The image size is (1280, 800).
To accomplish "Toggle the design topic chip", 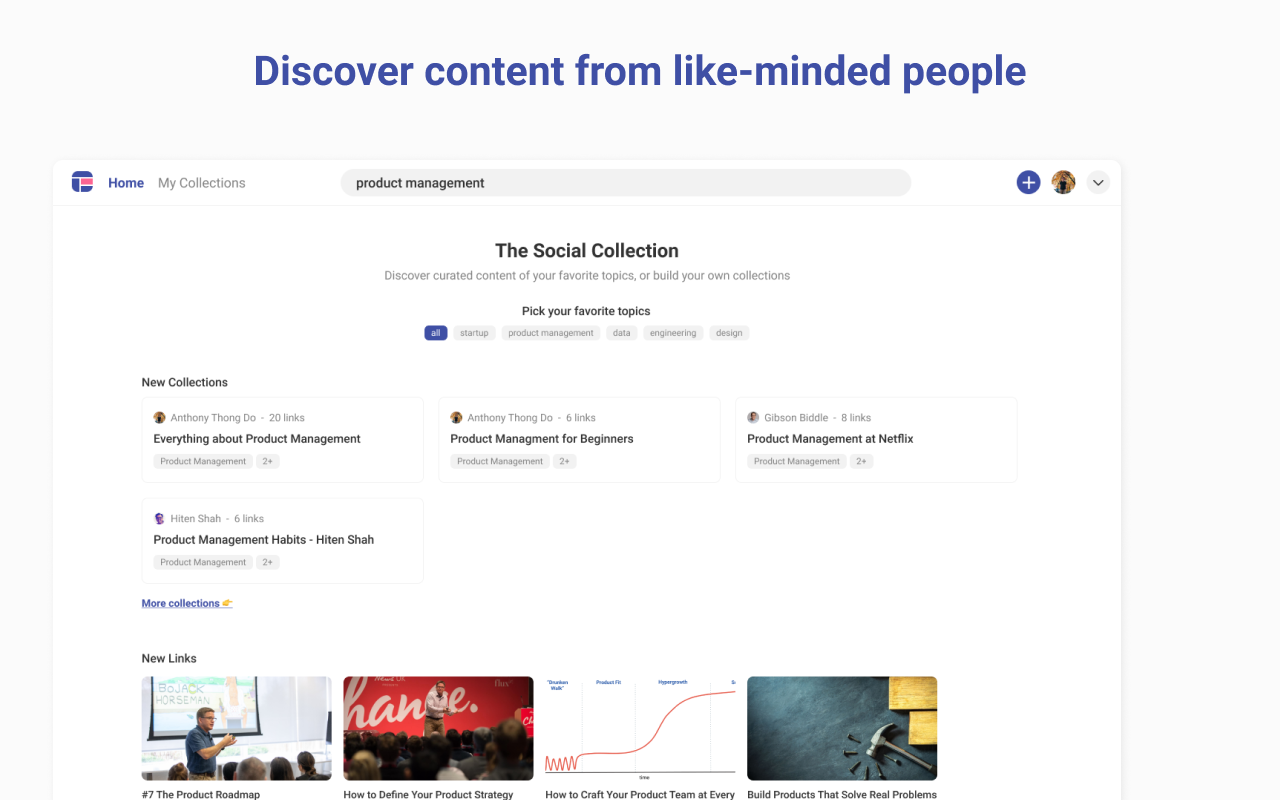I will pyautogui.click(x=729, y=332).
